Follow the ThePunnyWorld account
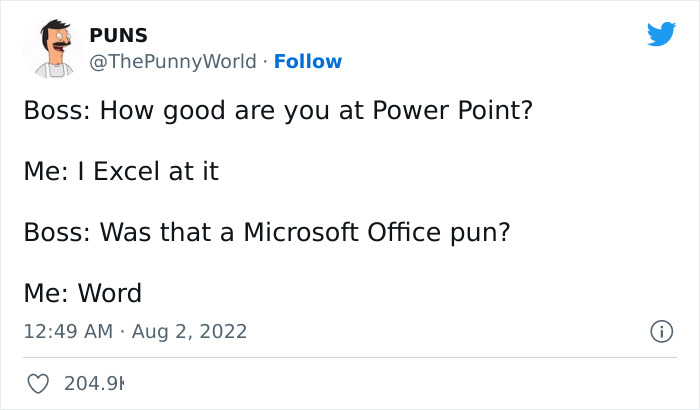 tap(308, 61)
